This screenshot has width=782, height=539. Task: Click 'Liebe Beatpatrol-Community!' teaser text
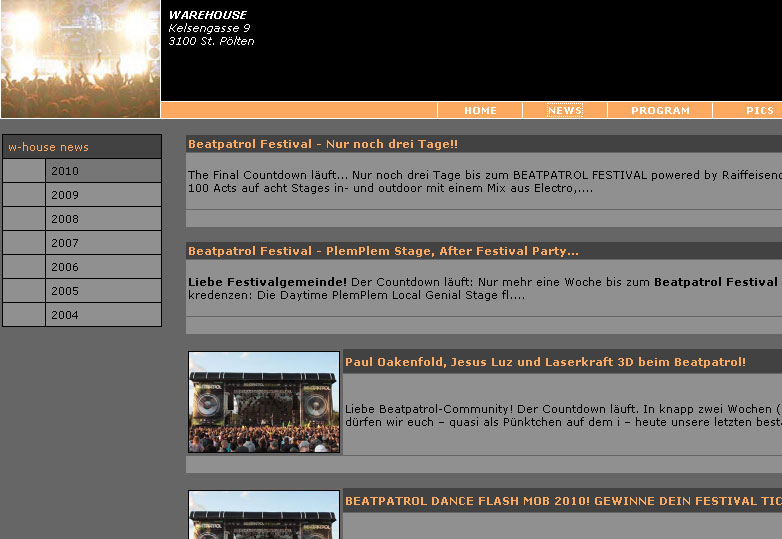click(563, 415)
